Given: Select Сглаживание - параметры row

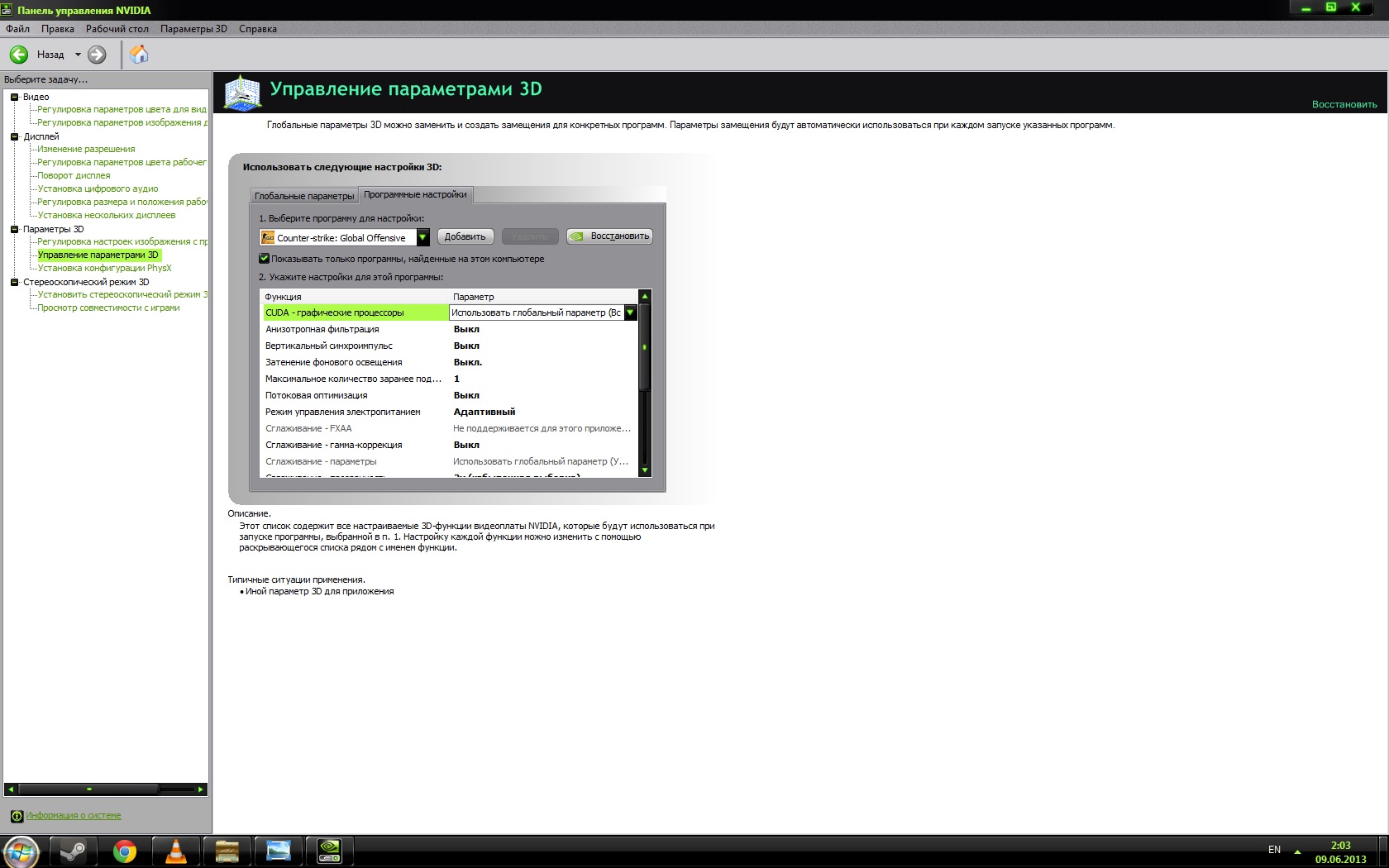Looking at the screenshot, I should click(x=449, y=461).
